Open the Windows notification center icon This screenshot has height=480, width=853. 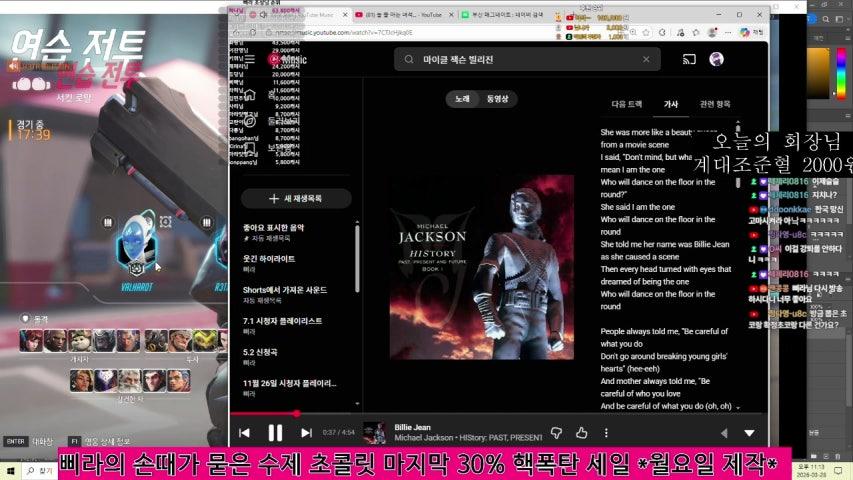coord(838,471)
